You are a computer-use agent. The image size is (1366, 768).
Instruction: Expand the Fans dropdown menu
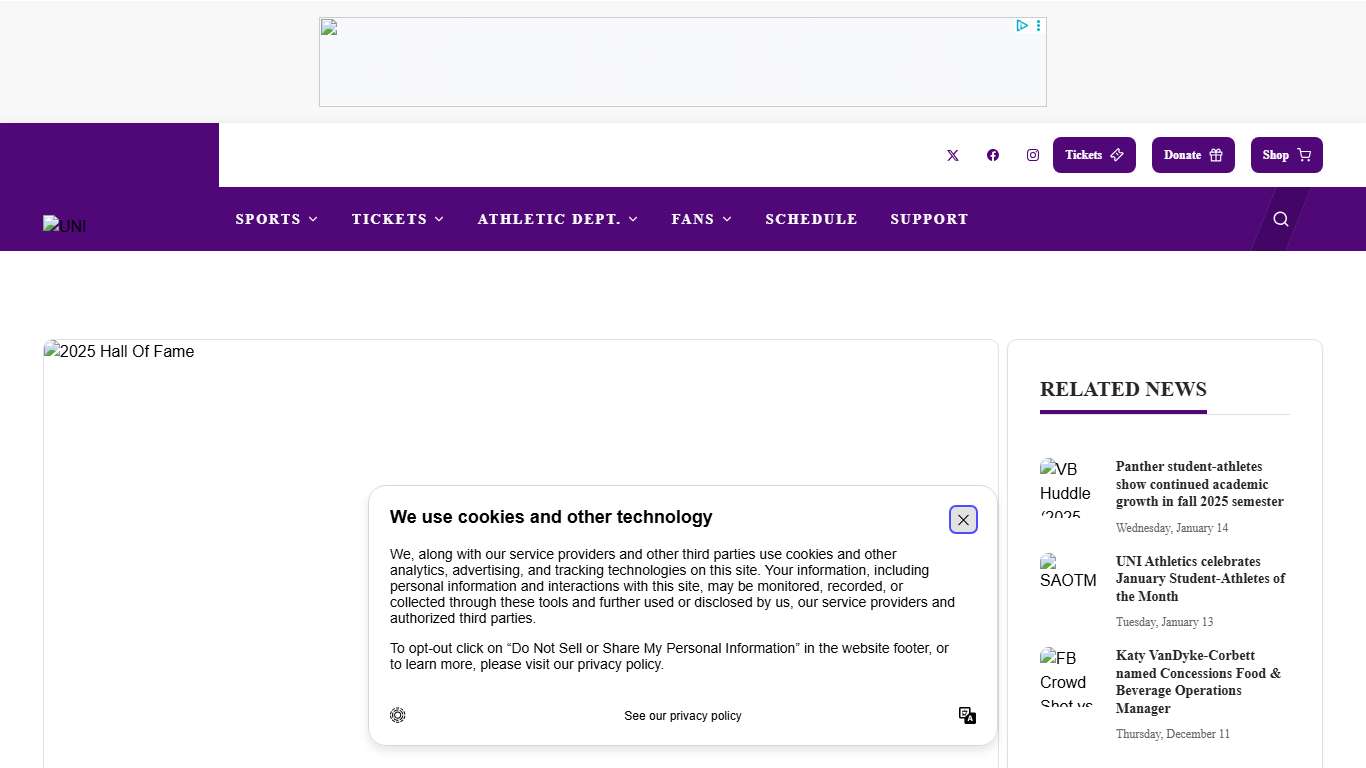point(702,219)
